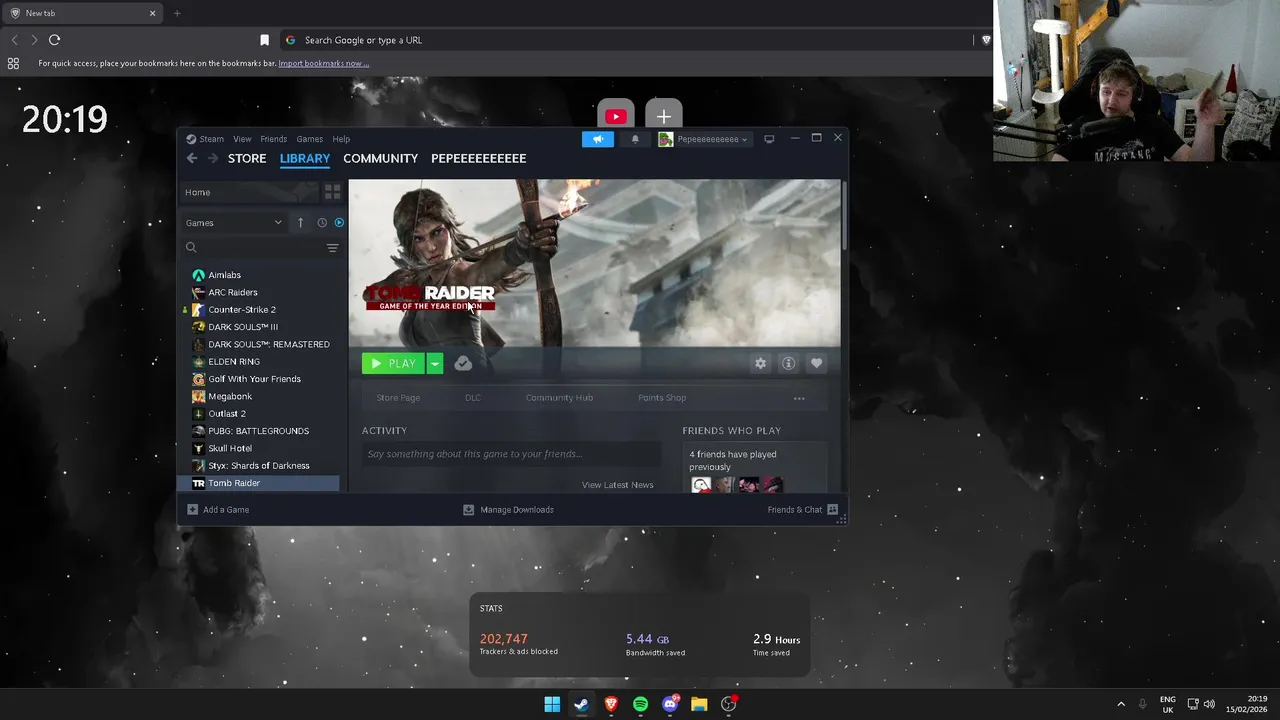Enter Big Picture mode via monitor icon
Image resolution: width=1280 pixels, height=720 pixels.
(x=769, y=139)
